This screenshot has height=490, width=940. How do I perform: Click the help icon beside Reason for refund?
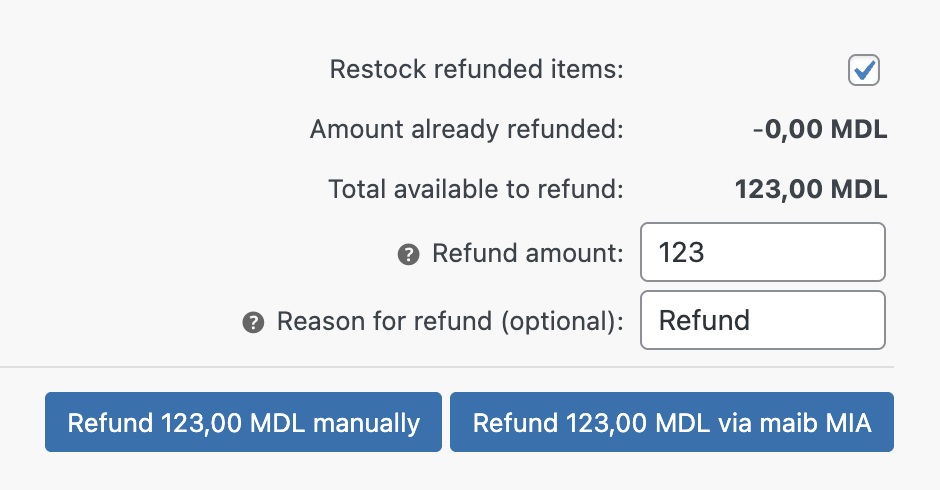[x=253, y=322]
